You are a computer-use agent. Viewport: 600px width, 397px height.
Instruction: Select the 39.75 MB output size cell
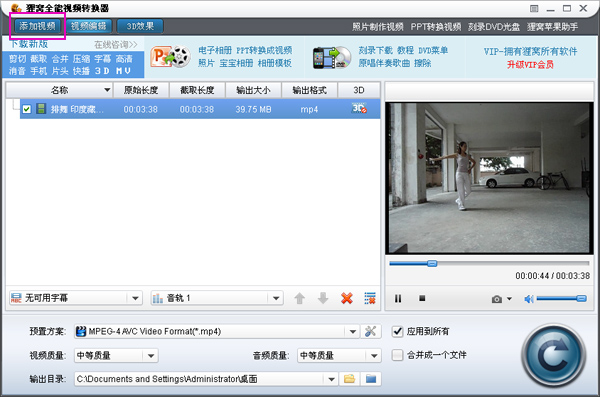[x=253, y=109]
